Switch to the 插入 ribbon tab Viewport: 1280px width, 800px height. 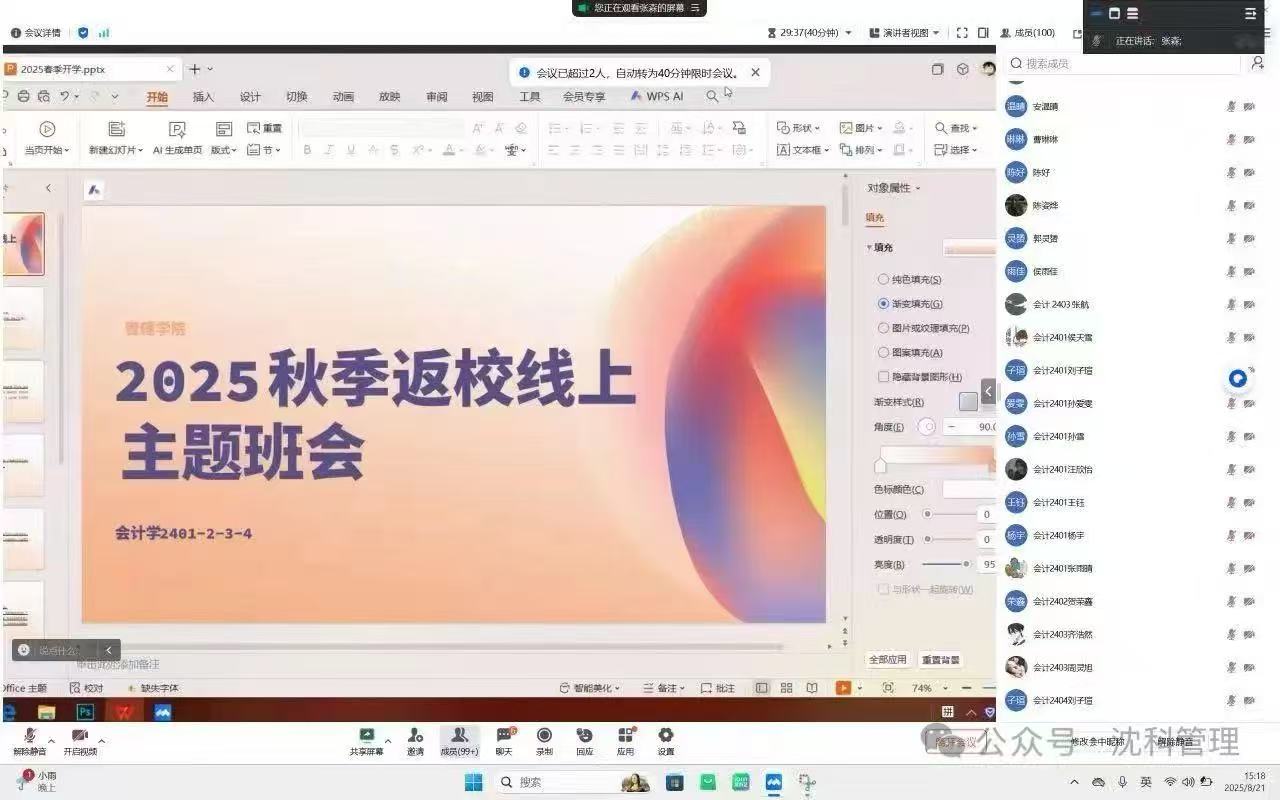[x=203, y=97]
